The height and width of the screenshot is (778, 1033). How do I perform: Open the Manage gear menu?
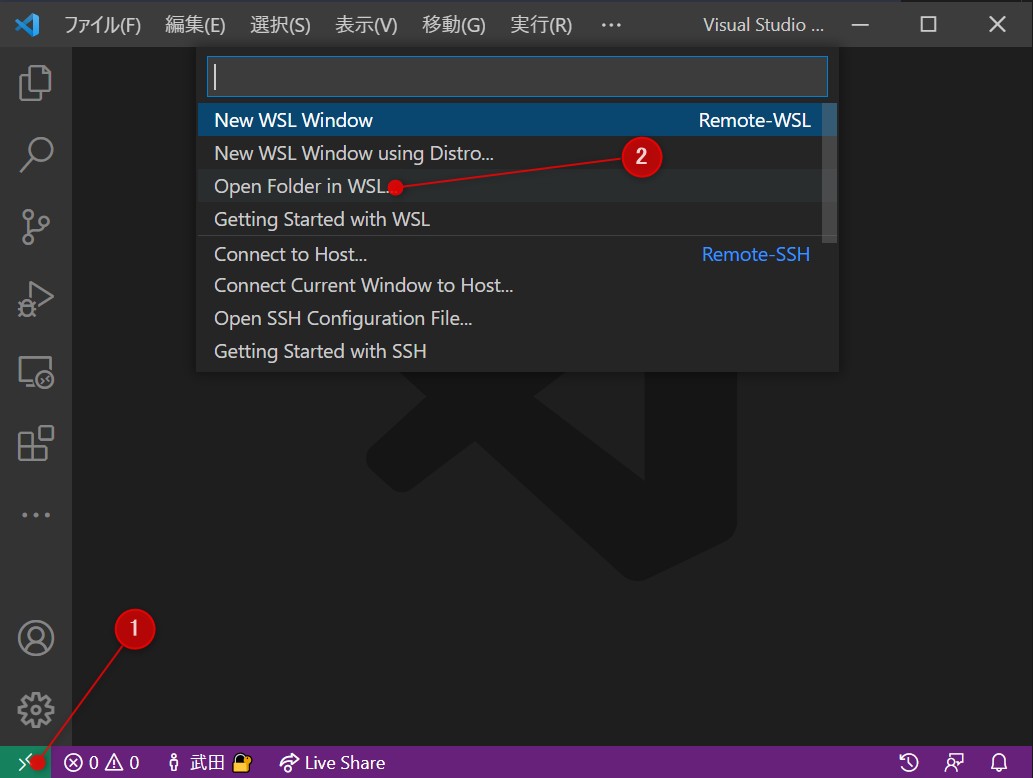(x=36, y=709)
